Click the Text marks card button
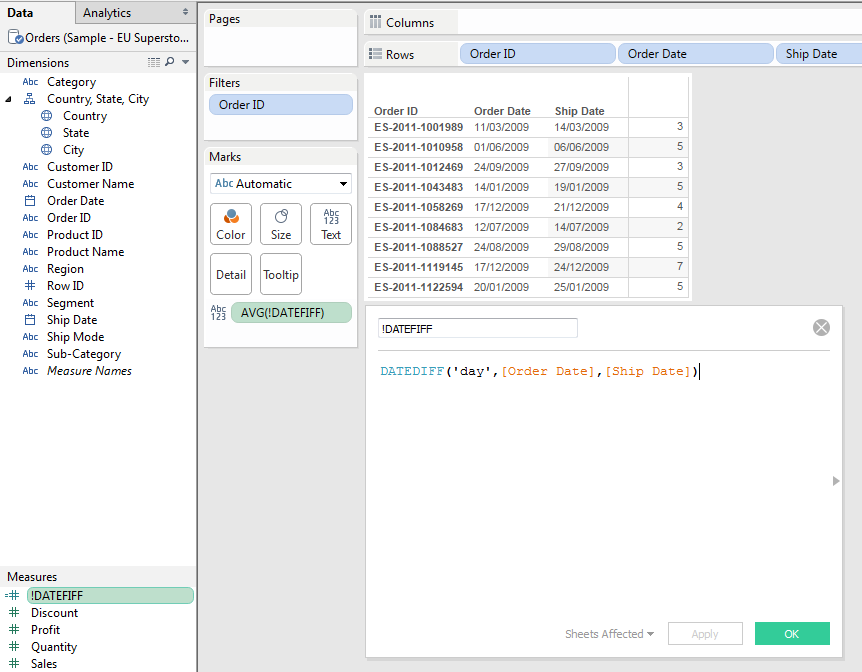Screen dimensions: 862x672 pyautogui.click(x=331, y=224)
